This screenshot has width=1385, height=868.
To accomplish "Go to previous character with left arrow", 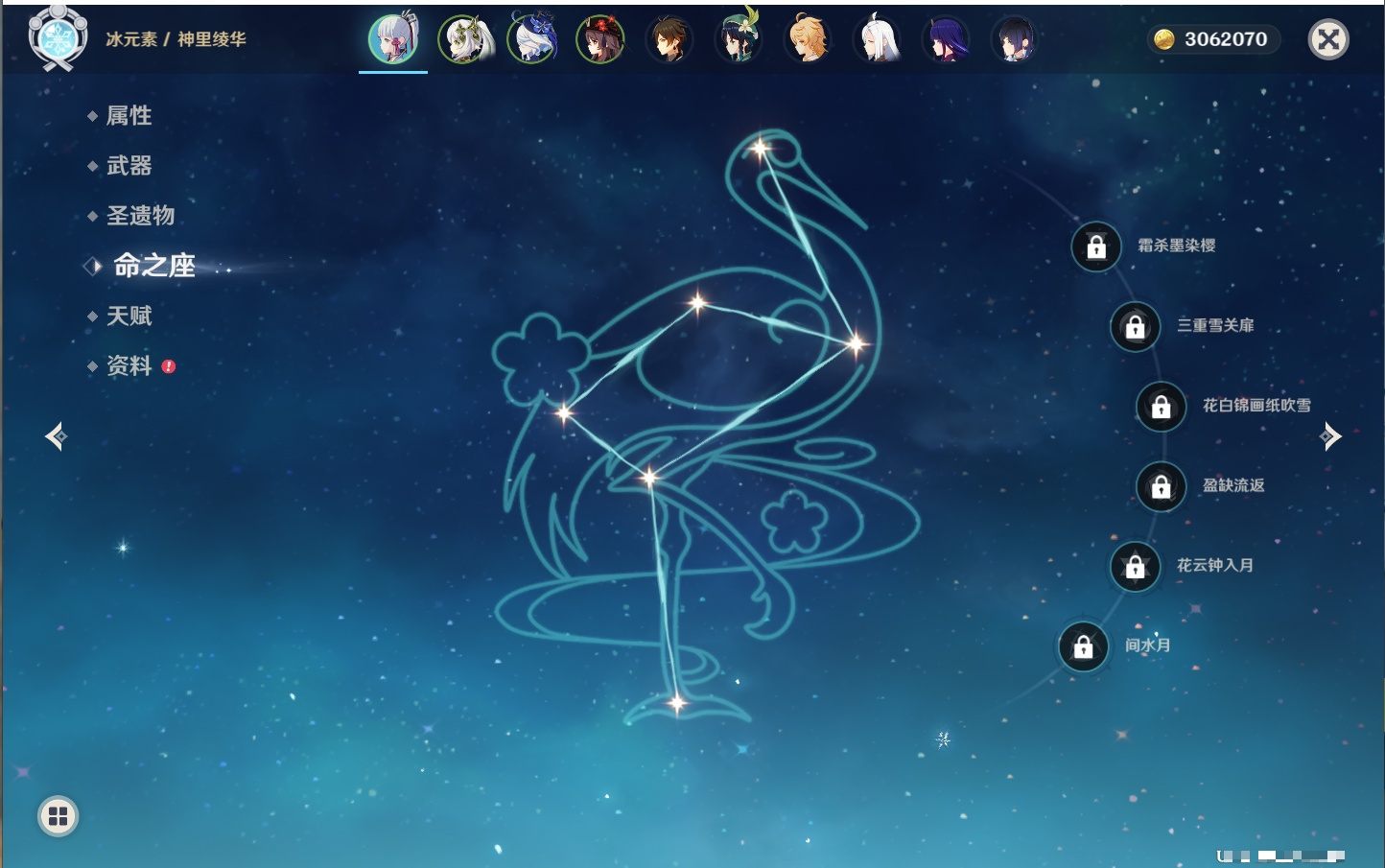I will point(56,436).
